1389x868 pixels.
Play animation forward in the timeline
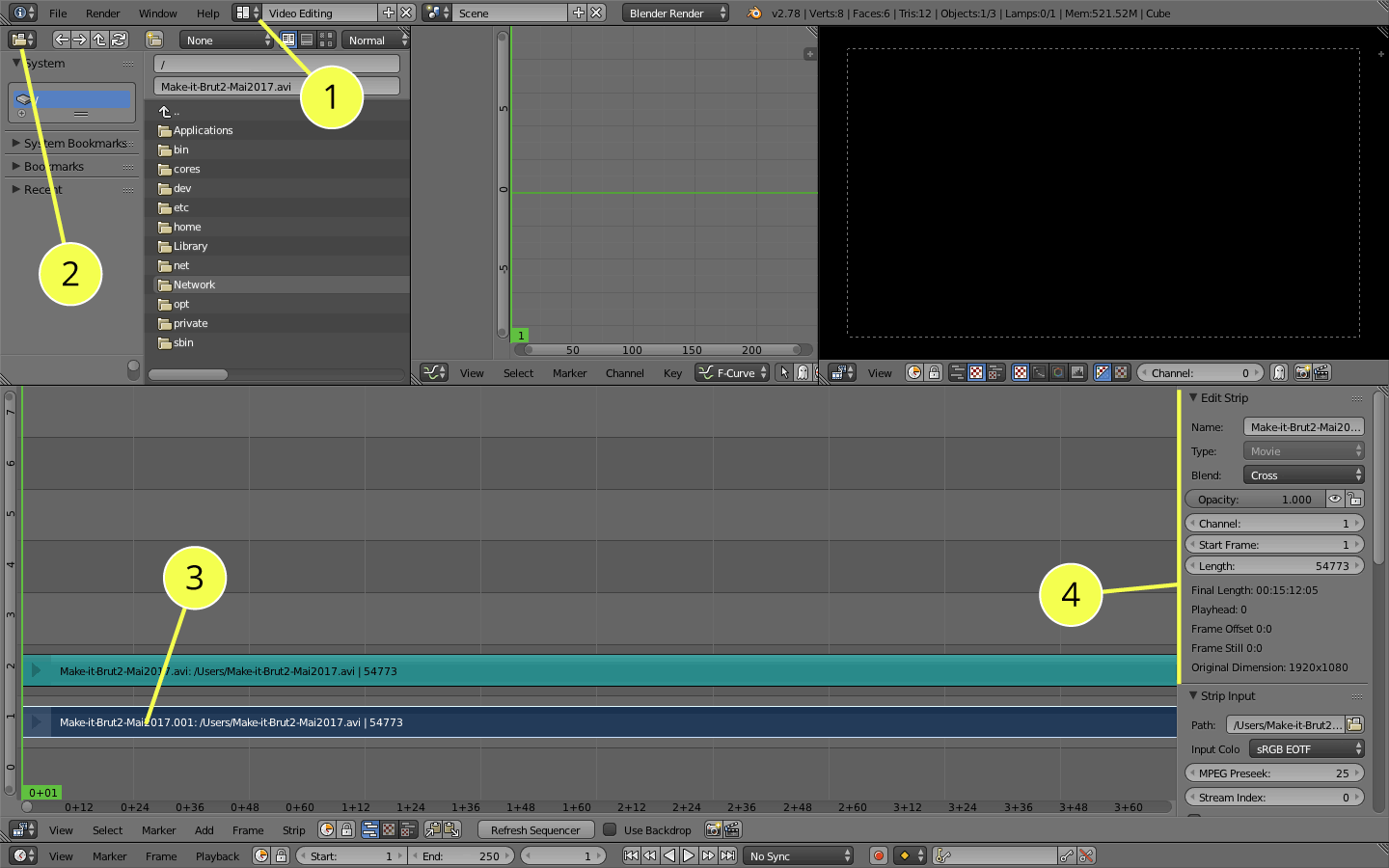pos(688,855)
